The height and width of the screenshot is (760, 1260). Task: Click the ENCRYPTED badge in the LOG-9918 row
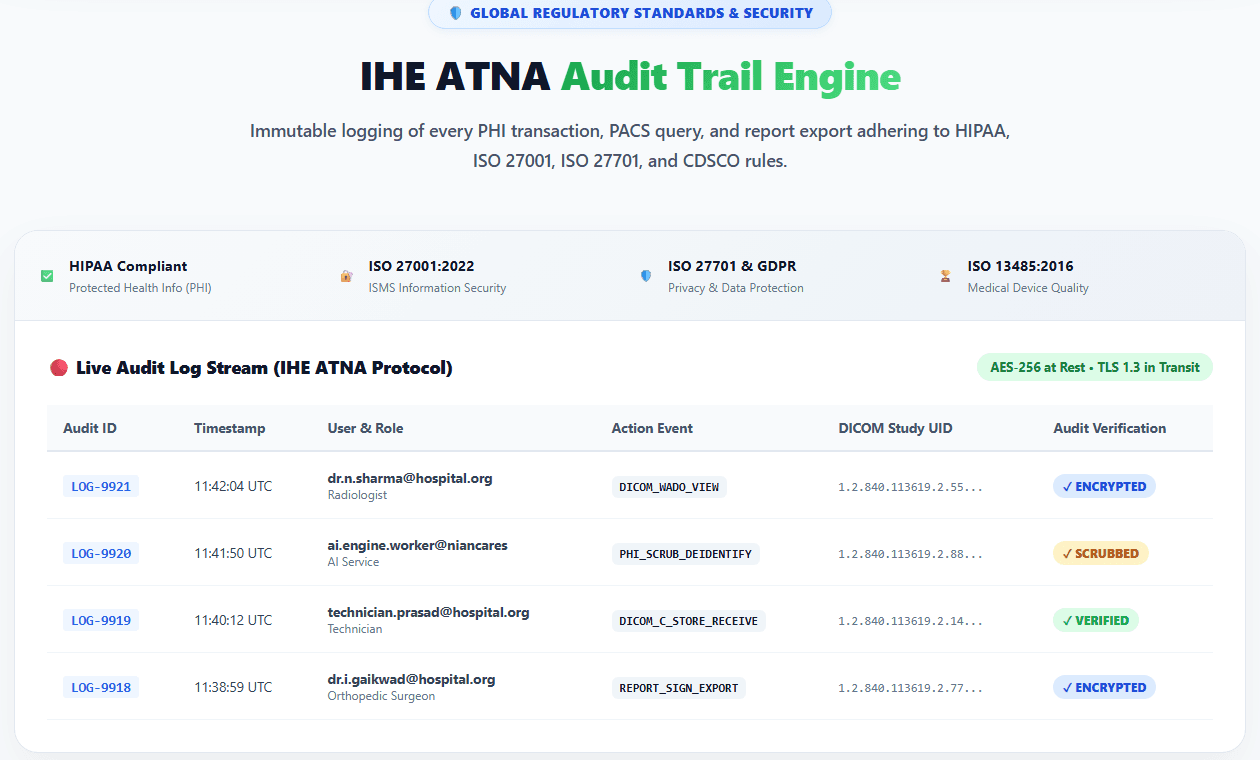[x=1104, y=687]
